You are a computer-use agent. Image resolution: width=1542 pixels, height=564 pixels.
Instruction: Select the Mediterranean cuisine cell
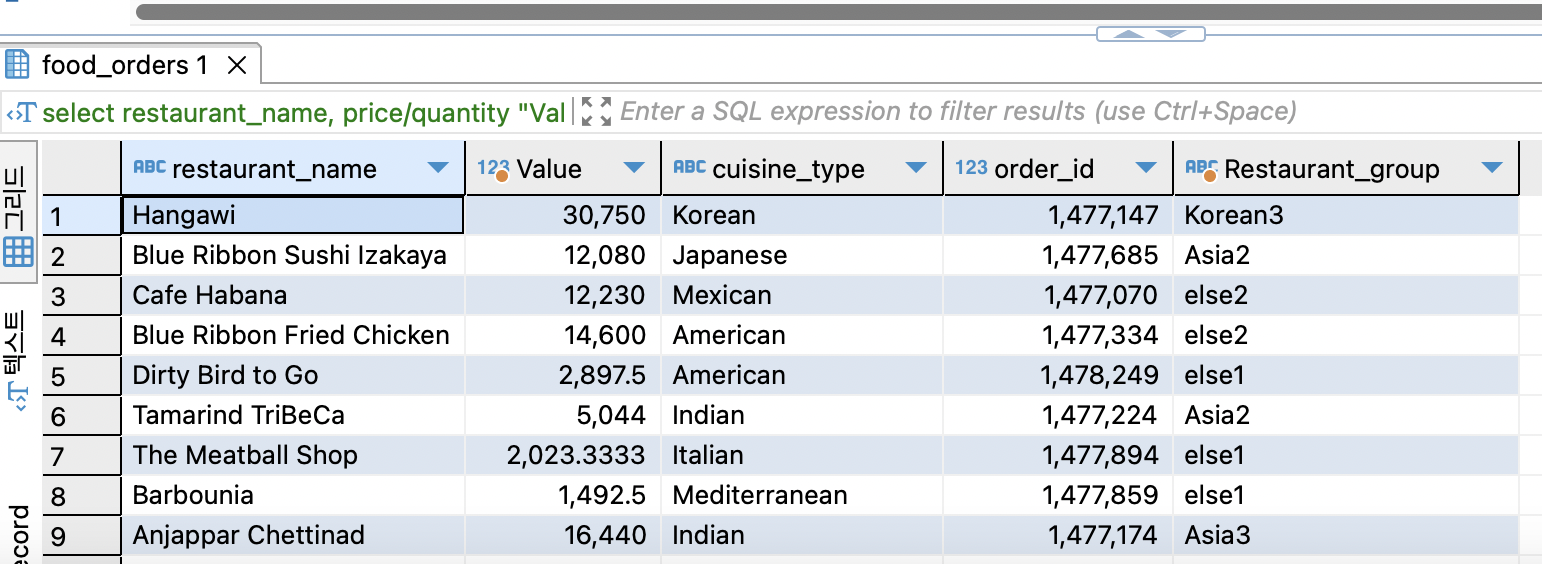tap(802, 495)
